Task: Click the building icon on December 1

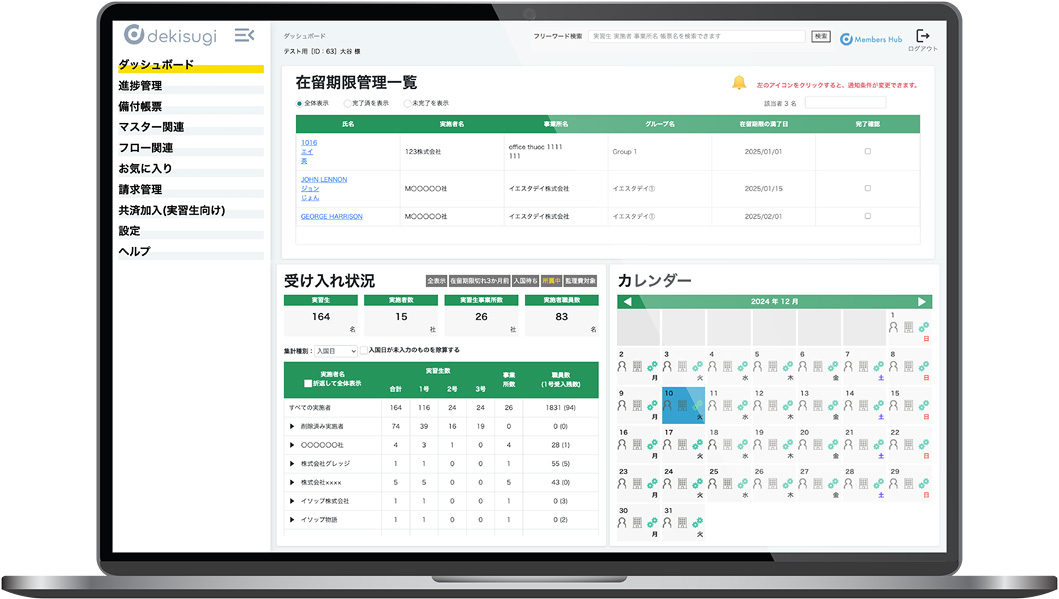Action: pos(908,327)
